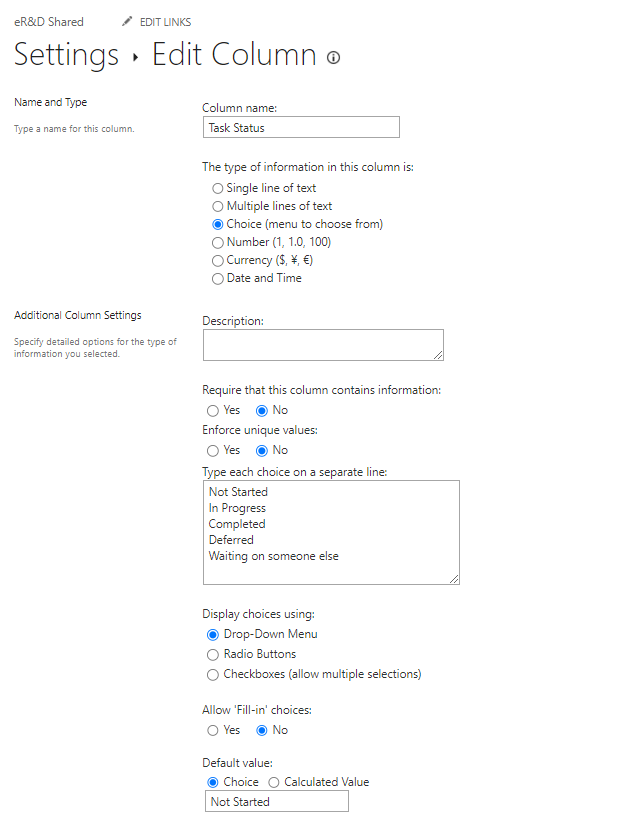The height and width of the screenshot is (819, 626).
Task: Set Require information to Yes
Action: click(x=213, y=410)
